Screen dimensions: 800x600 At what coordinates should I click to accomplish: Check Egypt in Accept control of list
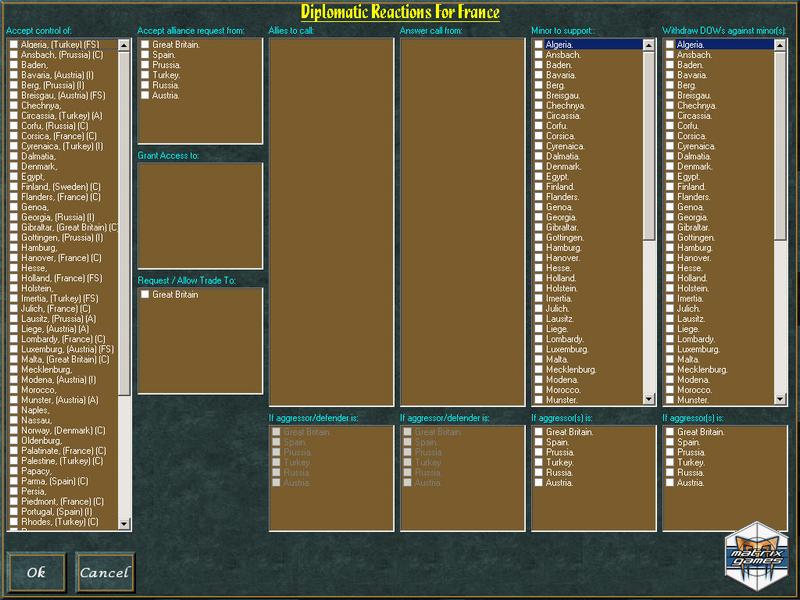[x=14, y=177]
